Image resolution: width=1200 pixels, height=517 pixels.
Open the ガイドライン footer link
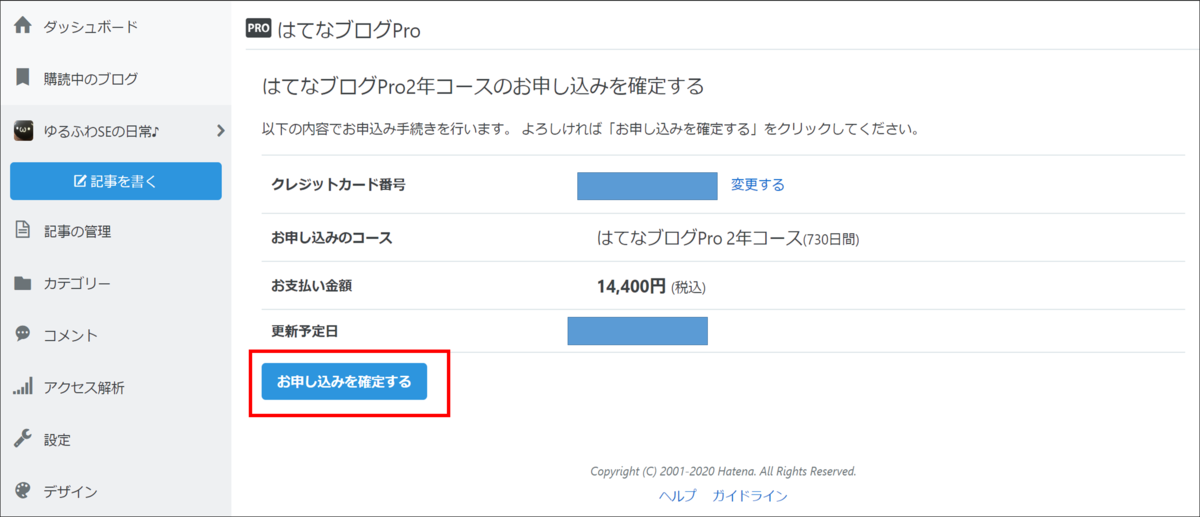click(x=750, y=496)
